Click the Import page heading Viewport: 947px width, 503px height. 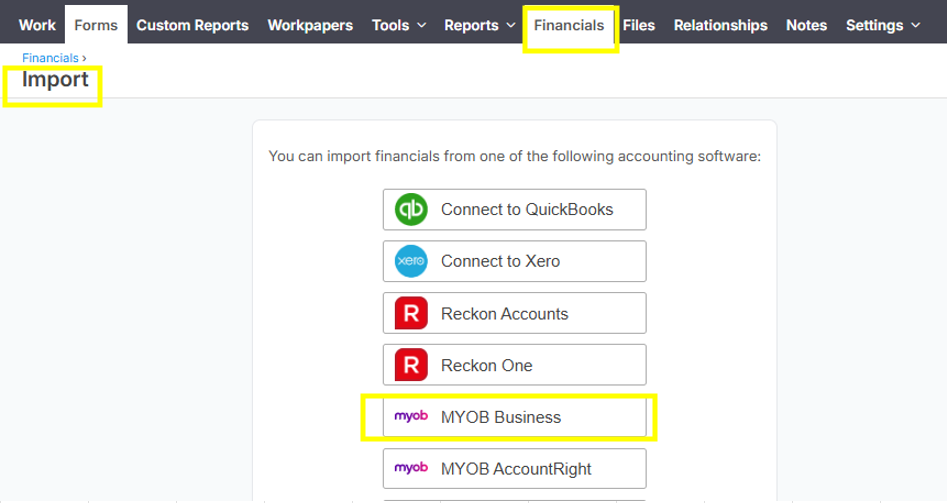[x=55, y=80]
